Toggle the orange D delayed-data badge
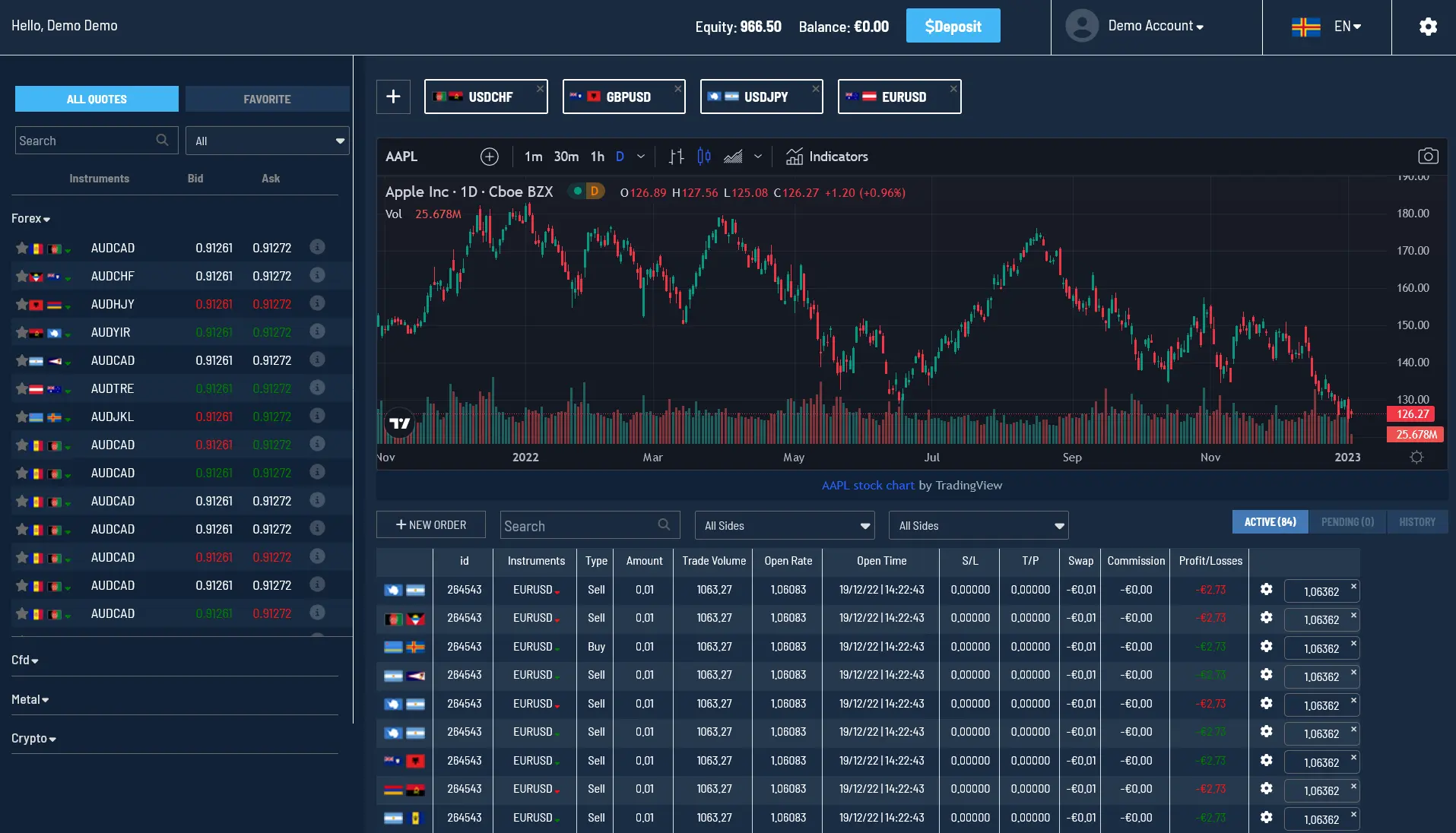Screen dimensions: 1456x833 [x=595, y=192]
